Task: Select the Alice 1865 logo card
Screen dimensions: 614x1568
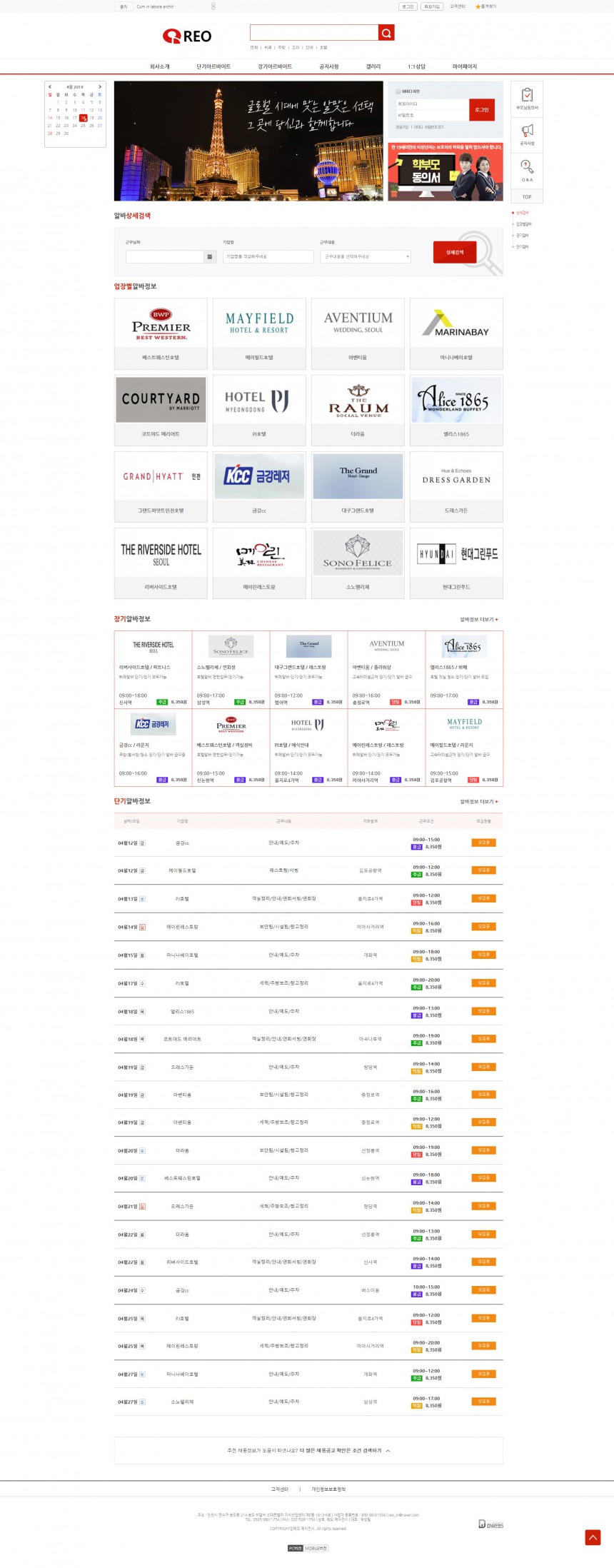Action: click(456, 409)
